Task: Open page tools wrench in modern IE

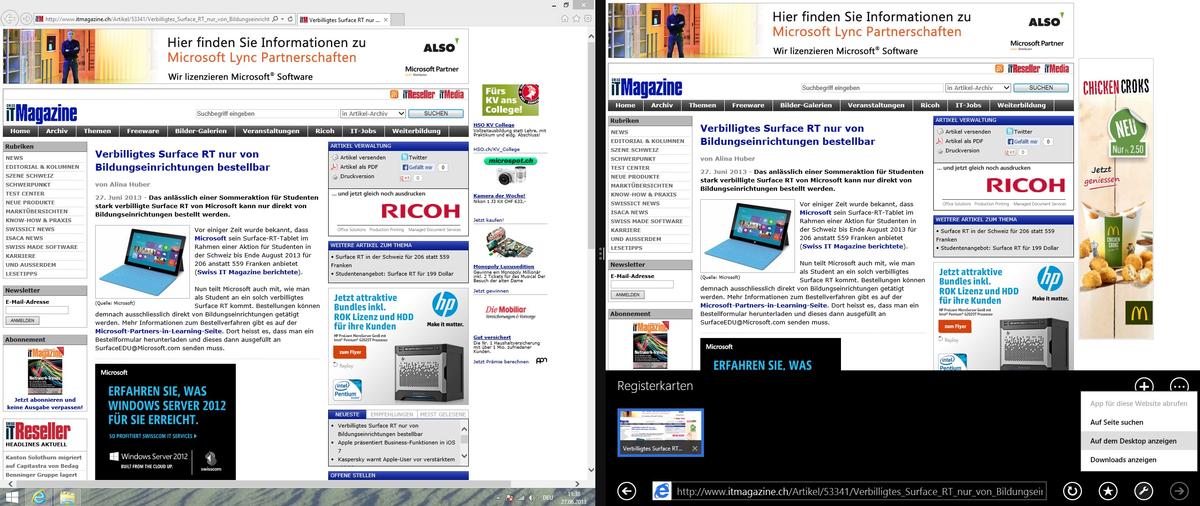Action: (1144, 491)
